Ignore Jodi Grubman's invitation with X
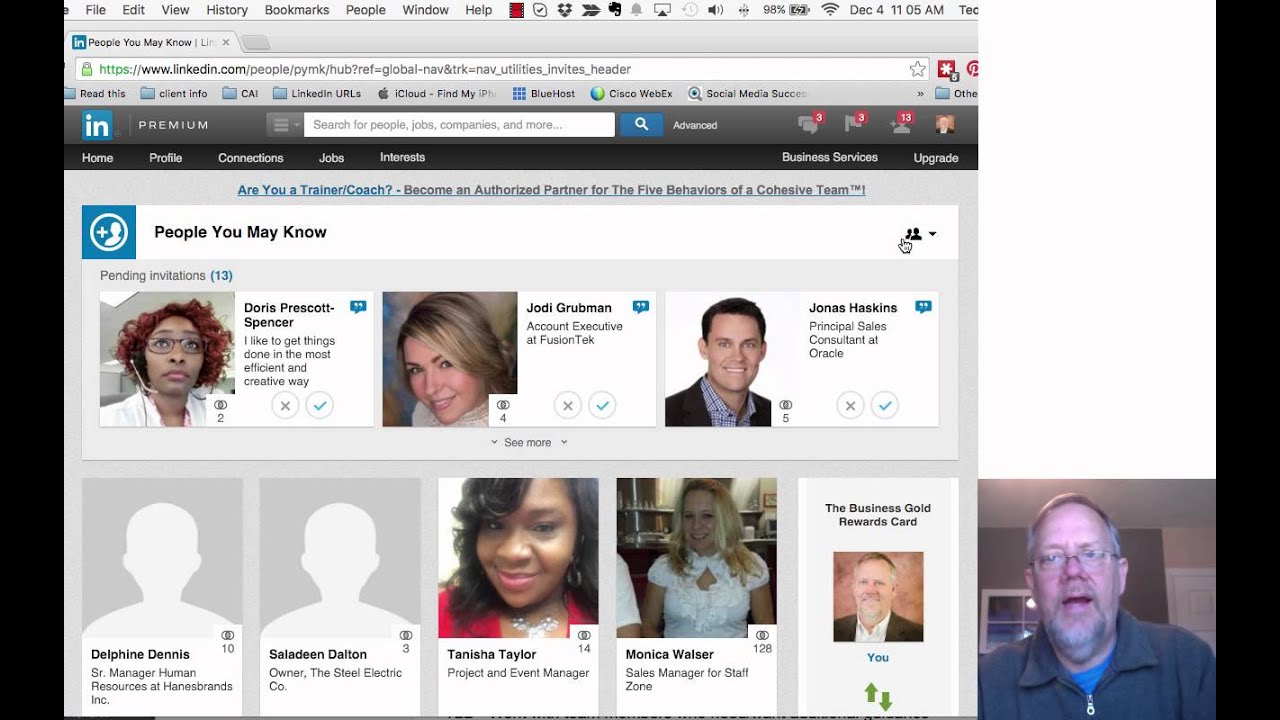The height and width of the screenshot is (720, 1280). point(568,405)
